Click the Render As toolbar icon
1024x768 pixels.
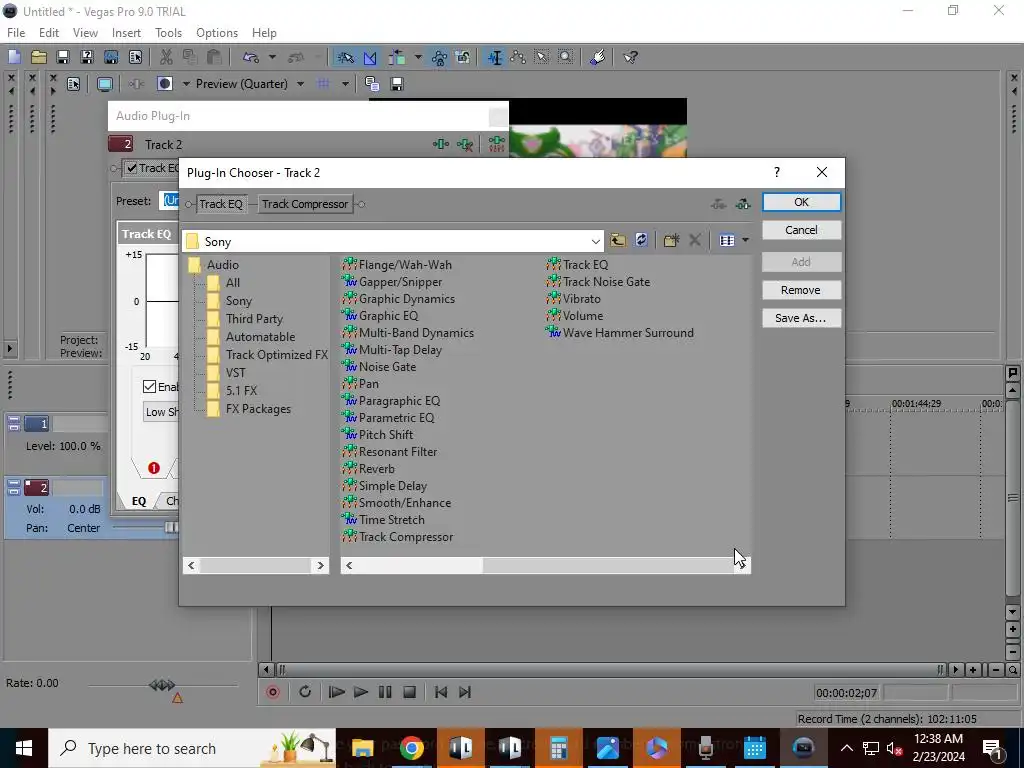pos(111,57)
